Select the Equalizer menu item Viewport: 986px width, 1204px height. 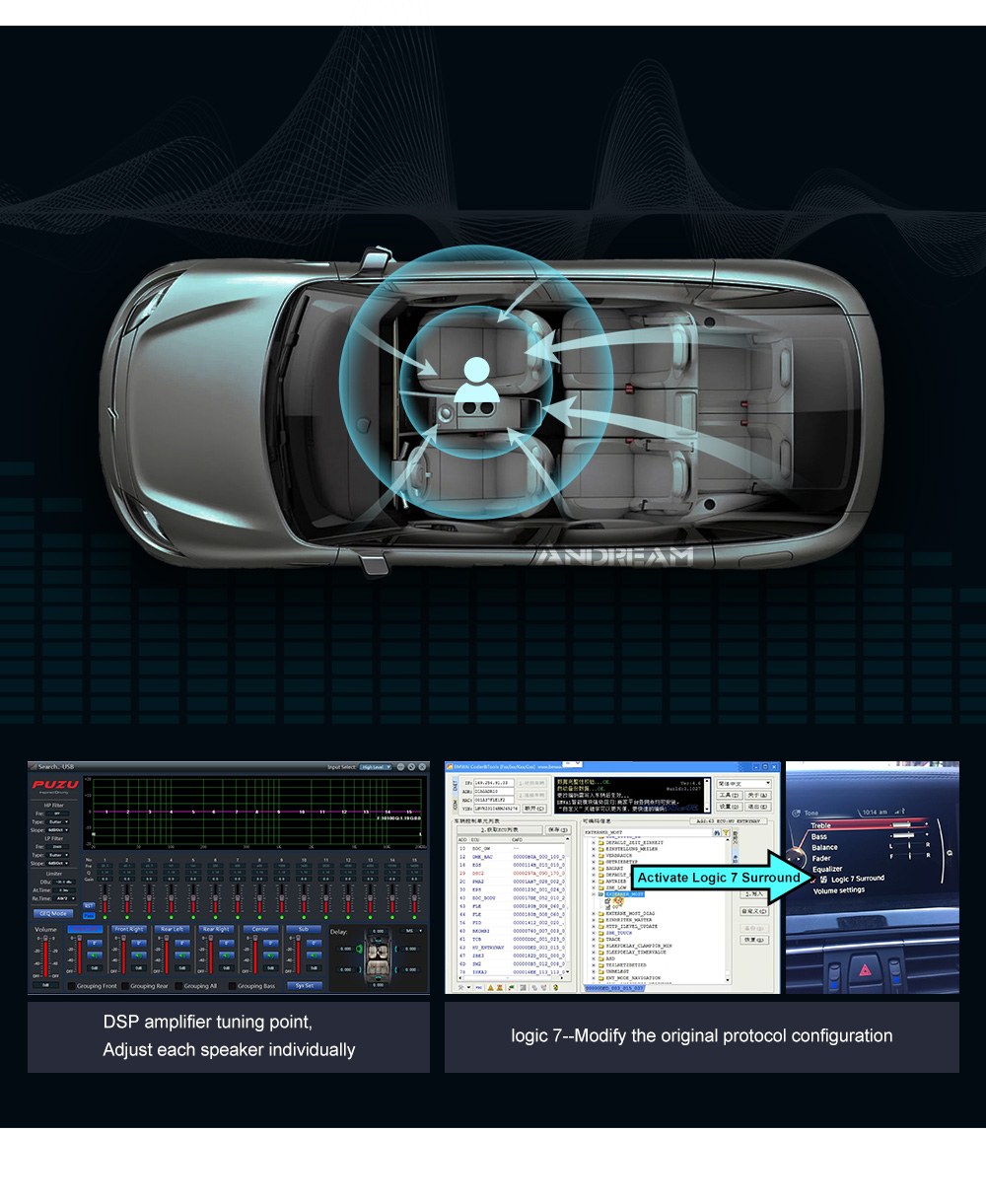pos(827,869)
